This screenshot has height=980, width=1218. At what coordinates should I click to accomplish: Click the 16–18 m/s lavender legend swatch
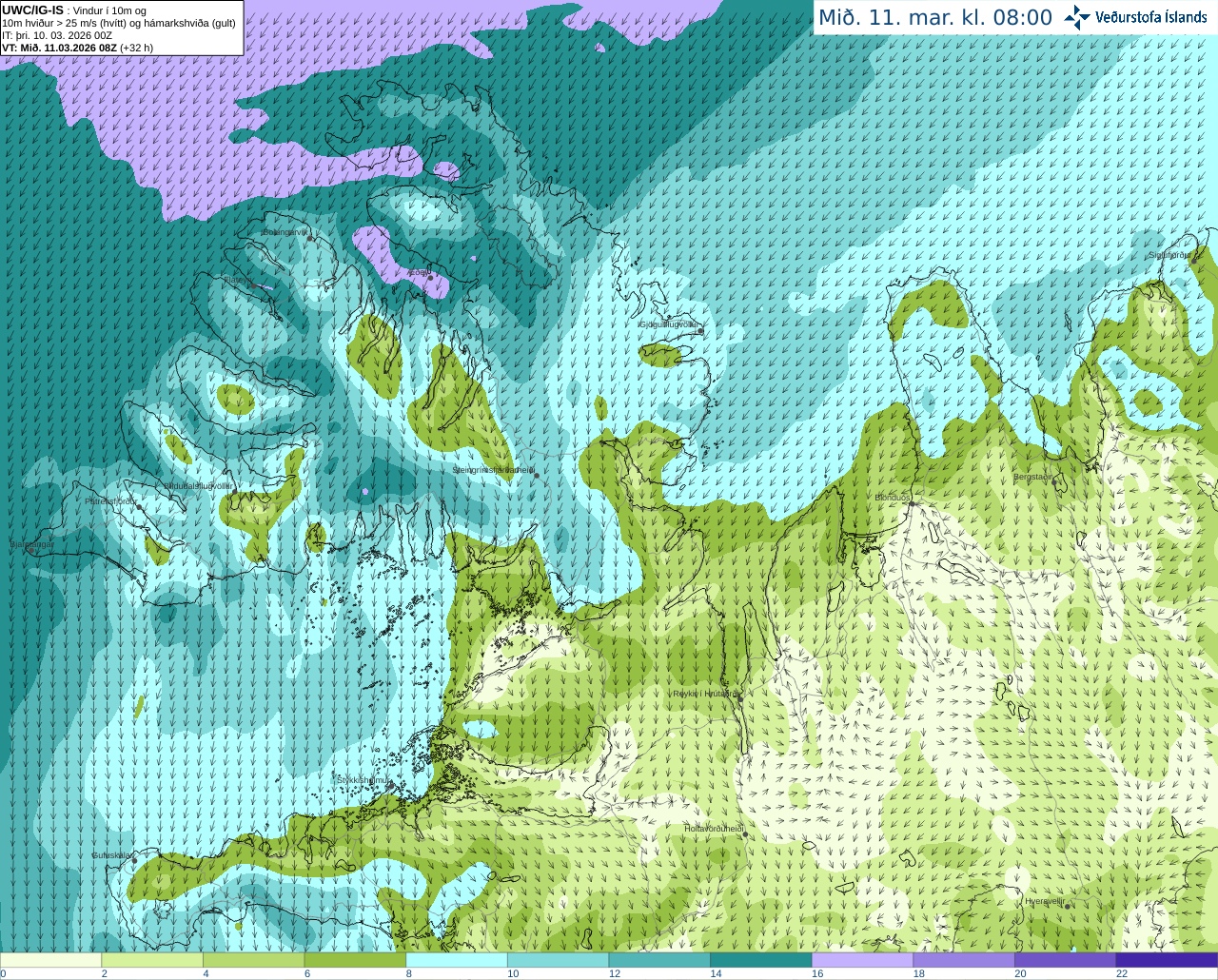click(x=862, y=960)
